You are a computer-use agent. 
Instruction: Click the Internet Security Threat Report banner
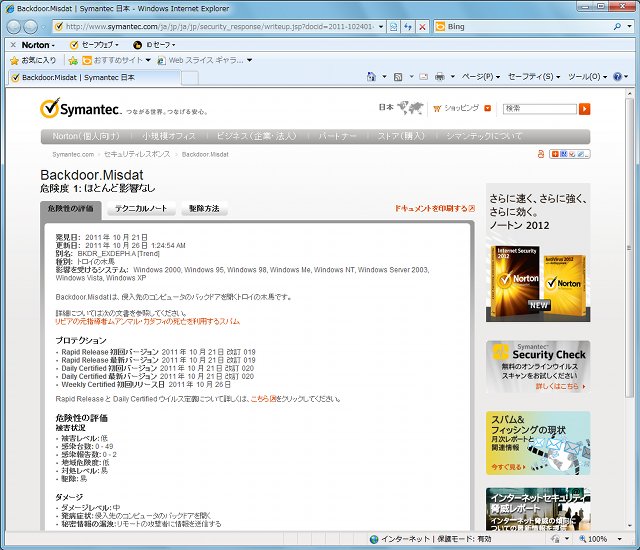click(x=538, y=509)
